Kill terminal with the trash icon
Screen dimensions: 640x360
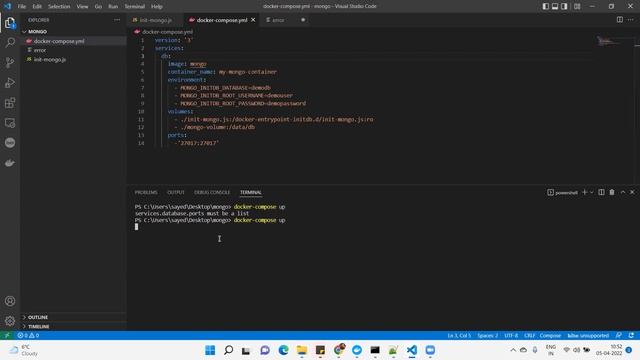(x=612, y=192)
